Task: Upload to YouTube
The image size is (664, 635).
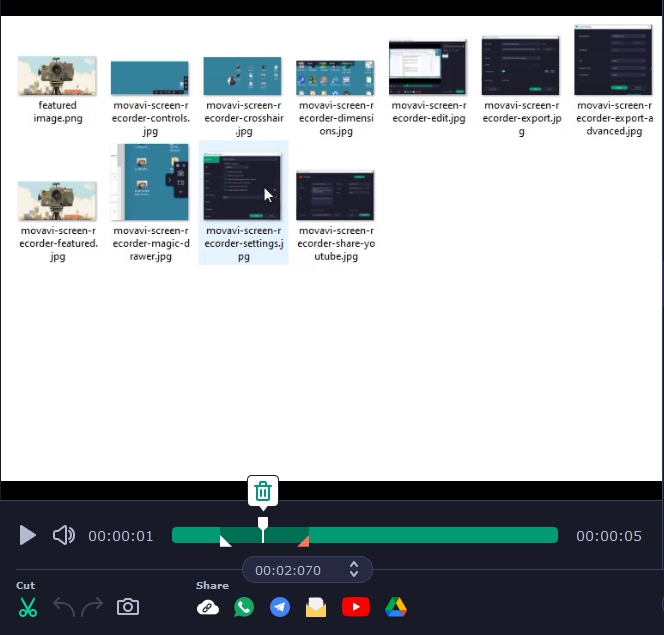Action: click(356, 607)
